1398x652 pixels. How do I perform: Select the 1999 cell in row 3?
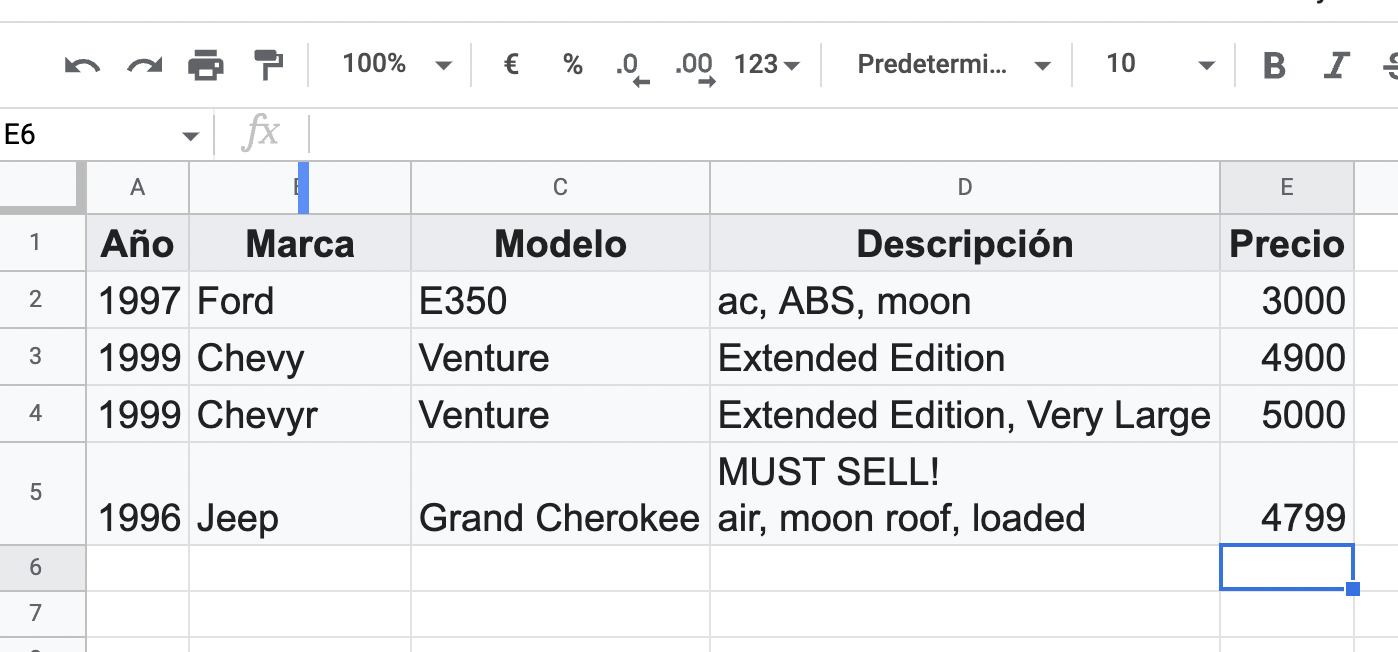click(138, 357)
